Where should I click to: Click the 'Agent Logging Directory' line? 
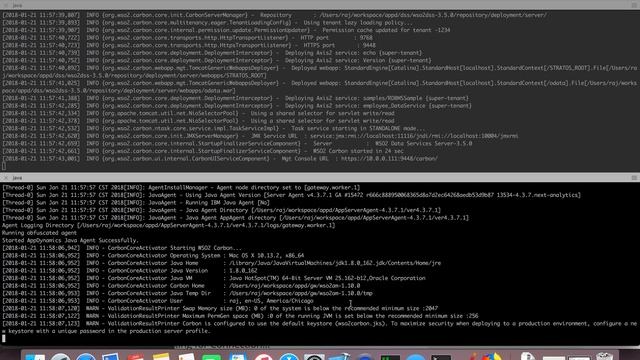tap(169, 225)
